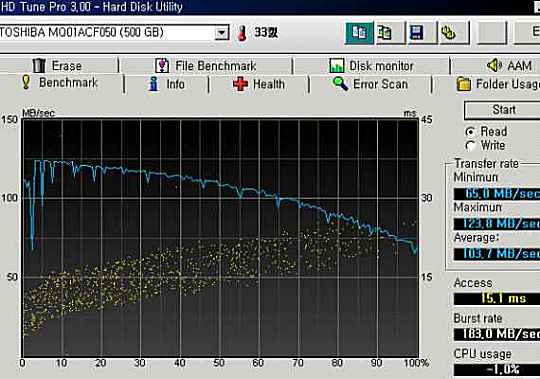Image resolution: width=540 pixels, height=379 pixels.
Task: Click the Disk monitor chart icon
Action: coord(336,65)
